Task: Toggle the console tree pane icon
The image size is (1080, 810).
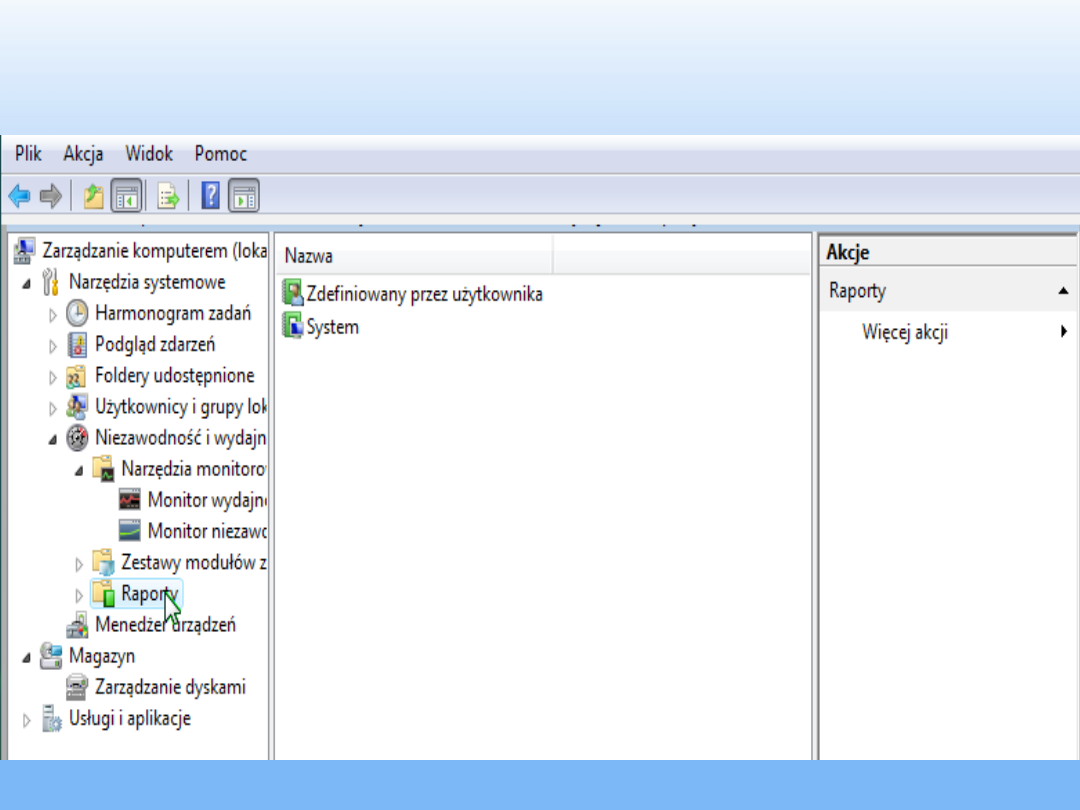Action: tap(126, 195)
